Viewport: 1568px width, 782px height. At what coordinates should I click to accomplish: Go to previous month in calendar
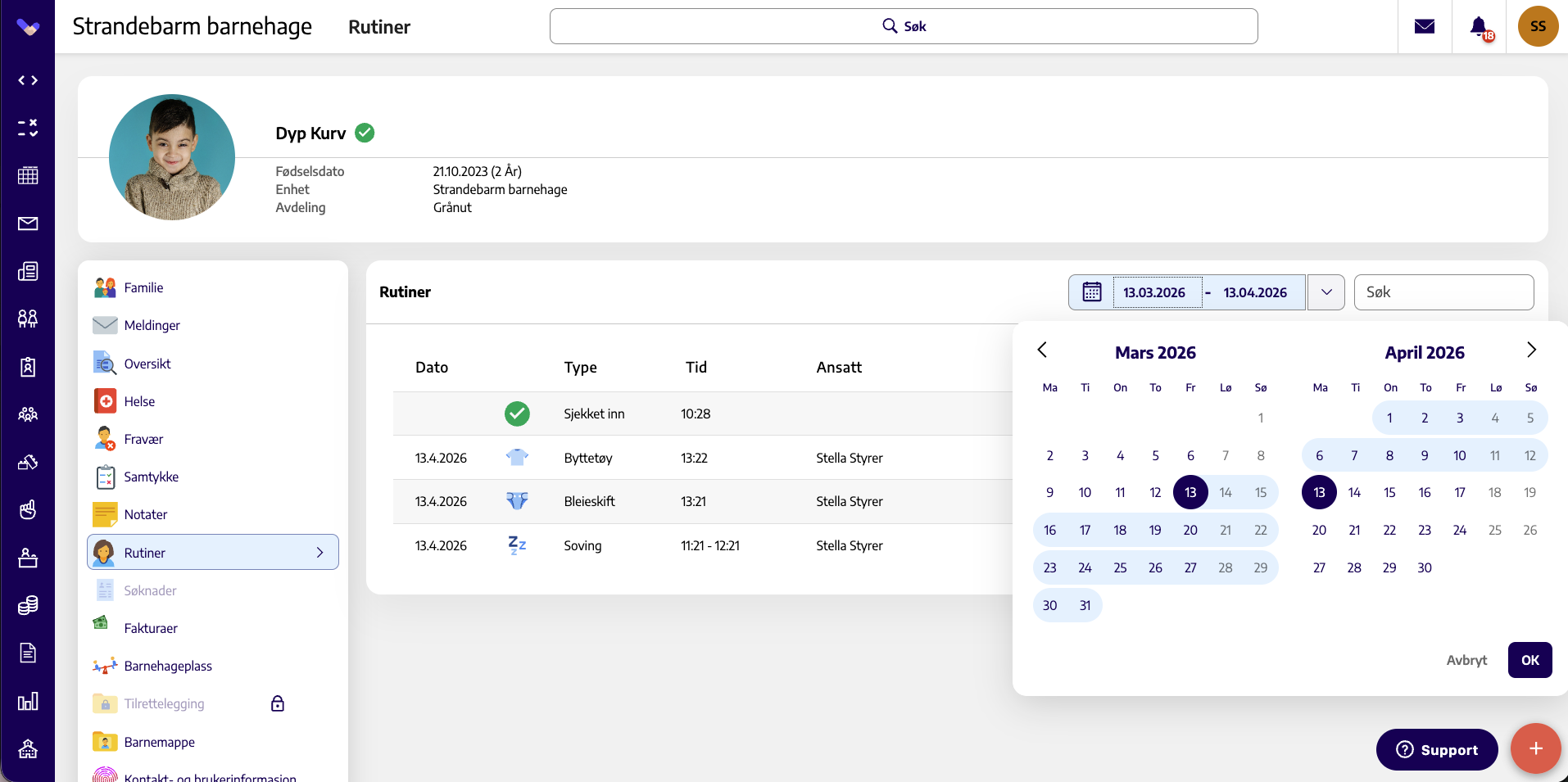1042,350
